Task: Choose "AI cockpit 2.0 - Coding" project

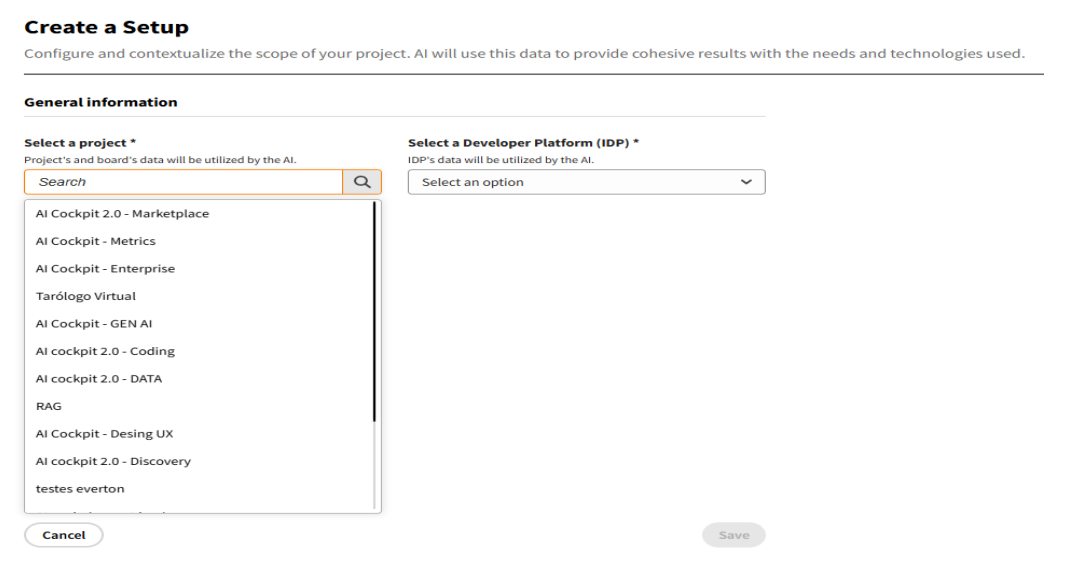Action: pyautogui.click(x=105, y=351)
